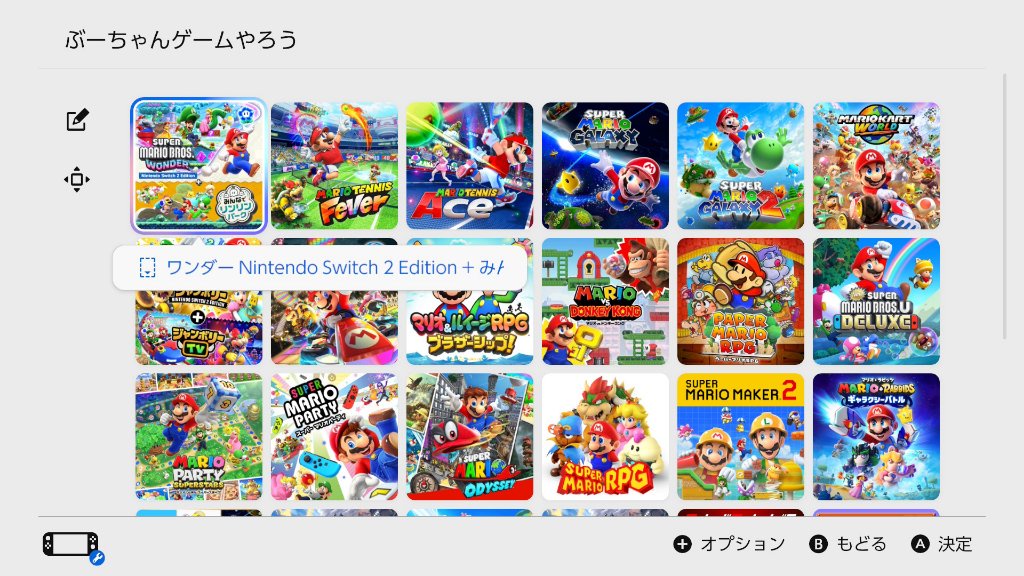The height and width of the screenshot is (576, 1024).
Task: Open Super Mario Odyssey tile
Action: [x=470, y=437]
